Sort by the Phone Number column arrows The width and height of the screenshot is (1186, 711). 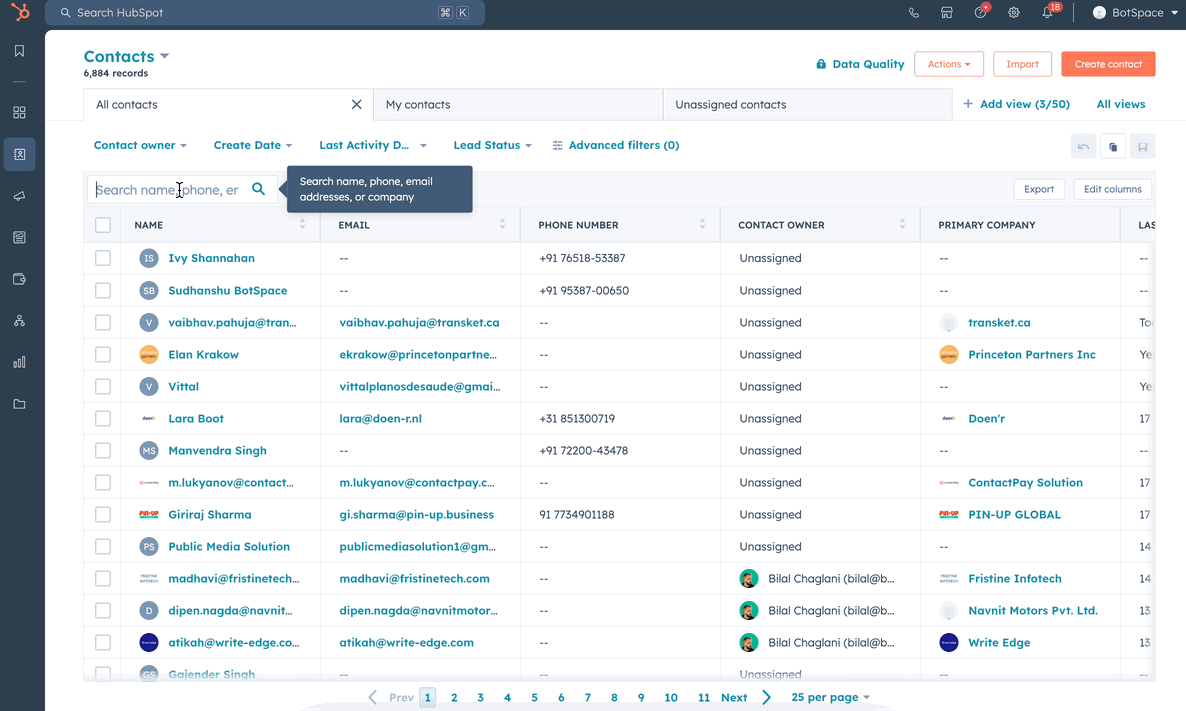(703, 225)
